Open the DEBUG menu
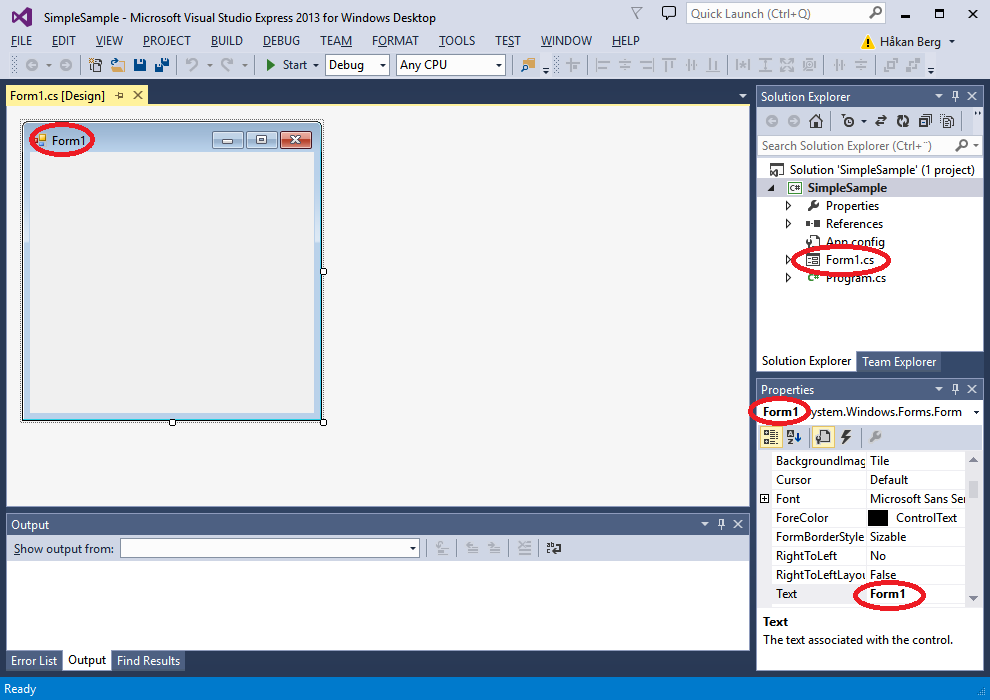 281,41
